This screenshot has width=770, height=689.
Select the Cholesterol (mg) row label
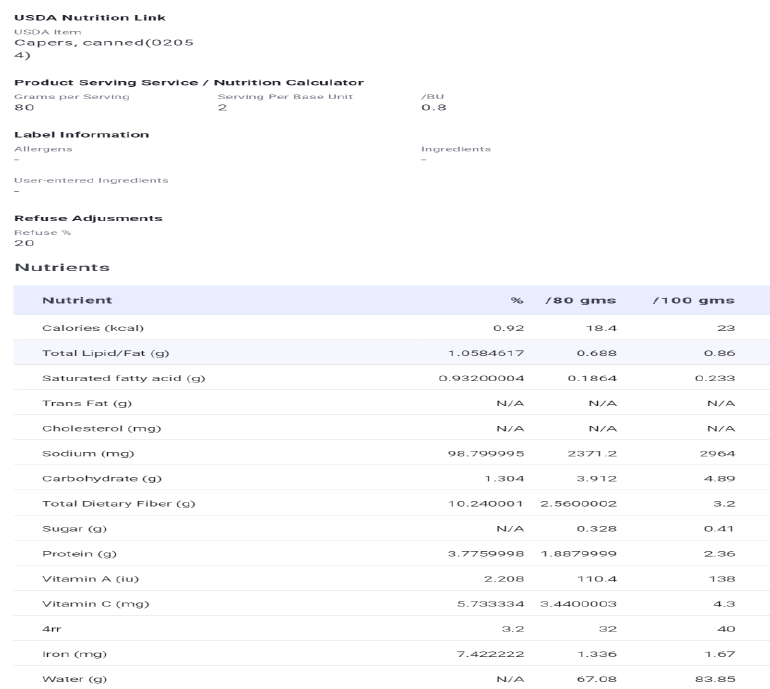click(x=102, y=428)
